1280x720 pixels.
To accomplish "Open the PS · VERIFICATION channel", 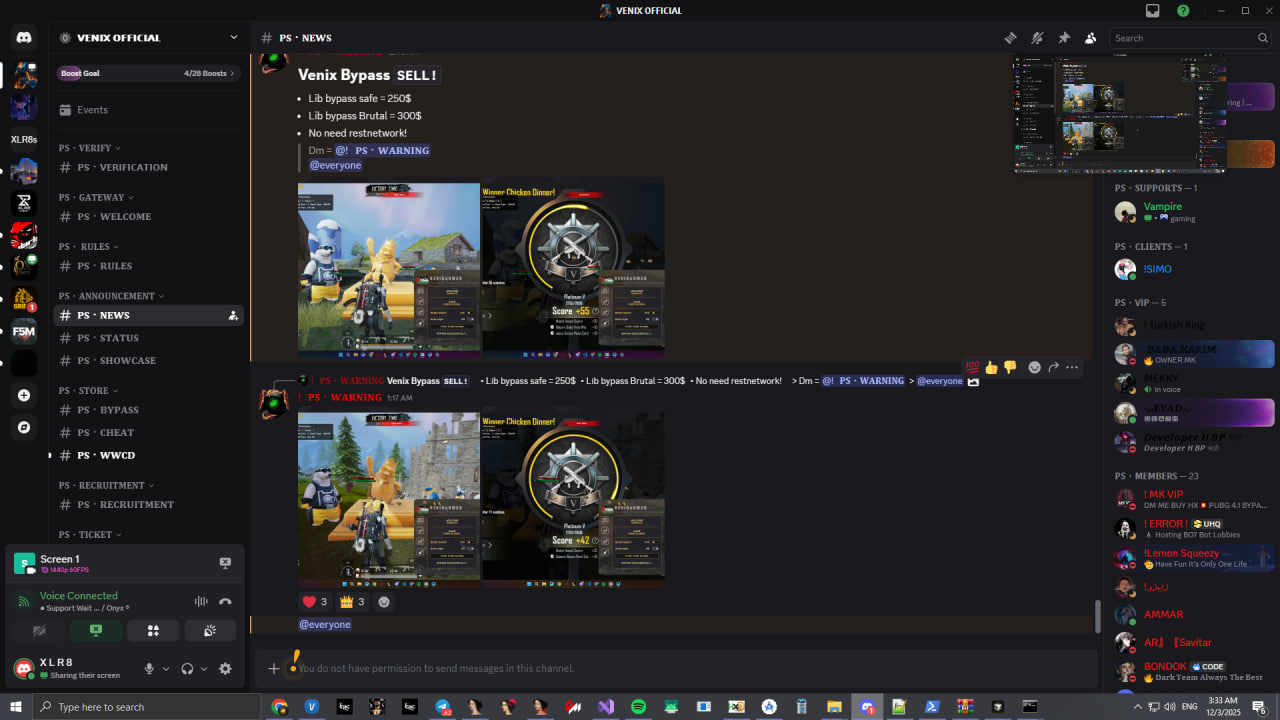I will click(x=148, y=167).
